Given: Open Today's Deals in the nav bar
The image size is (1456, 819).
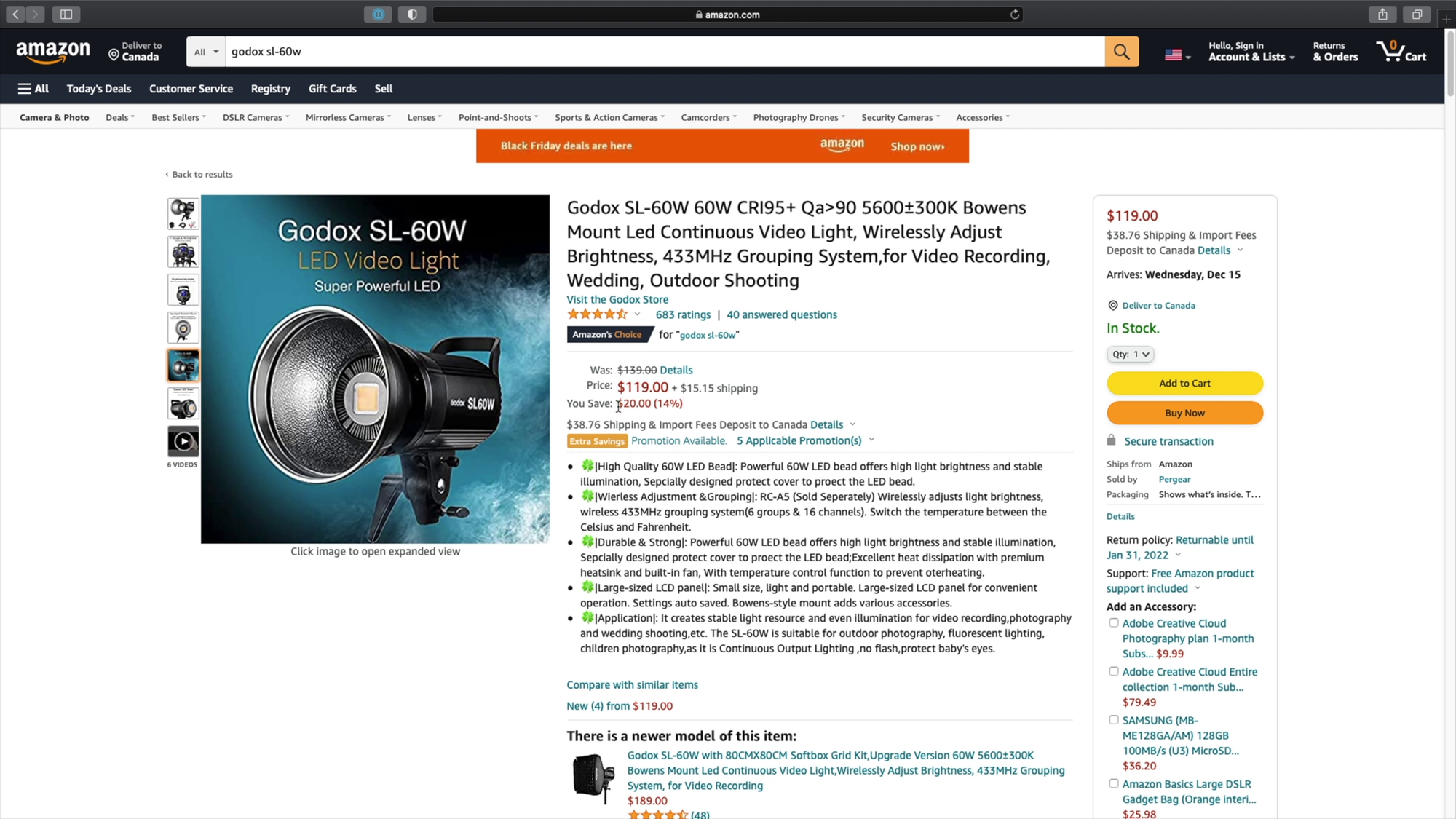Looking at the screenshot, I should click(99, 89).
